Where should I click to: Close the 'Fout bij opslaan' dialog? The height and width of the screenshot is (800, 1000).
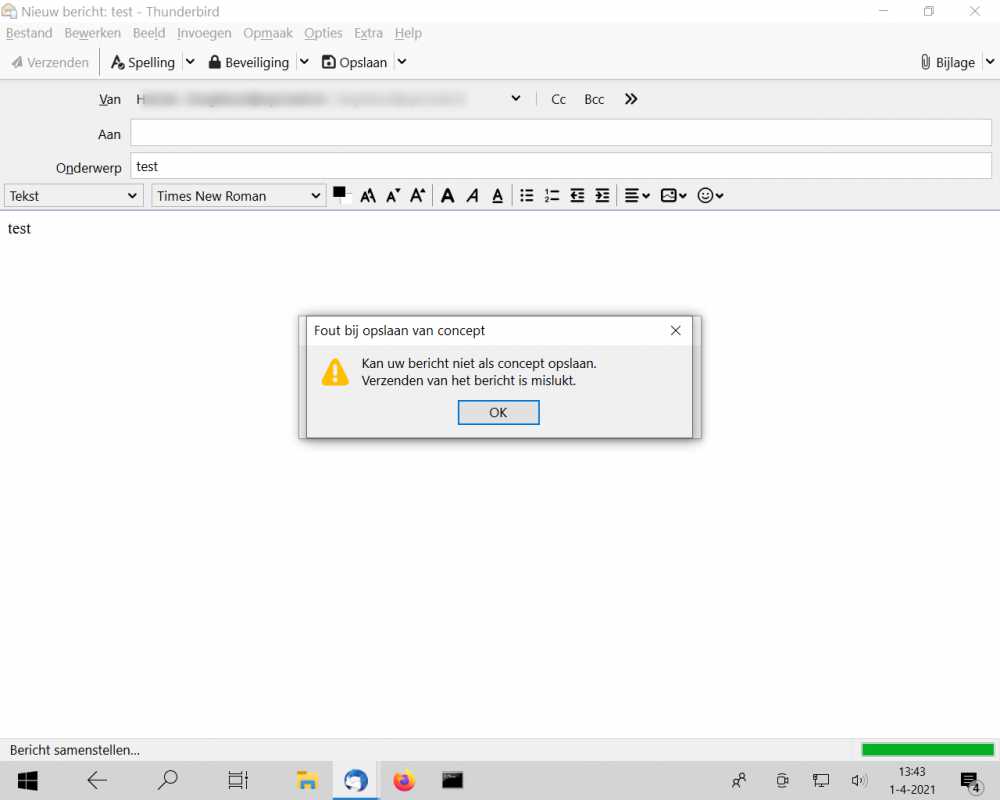[x=675, y=330]
